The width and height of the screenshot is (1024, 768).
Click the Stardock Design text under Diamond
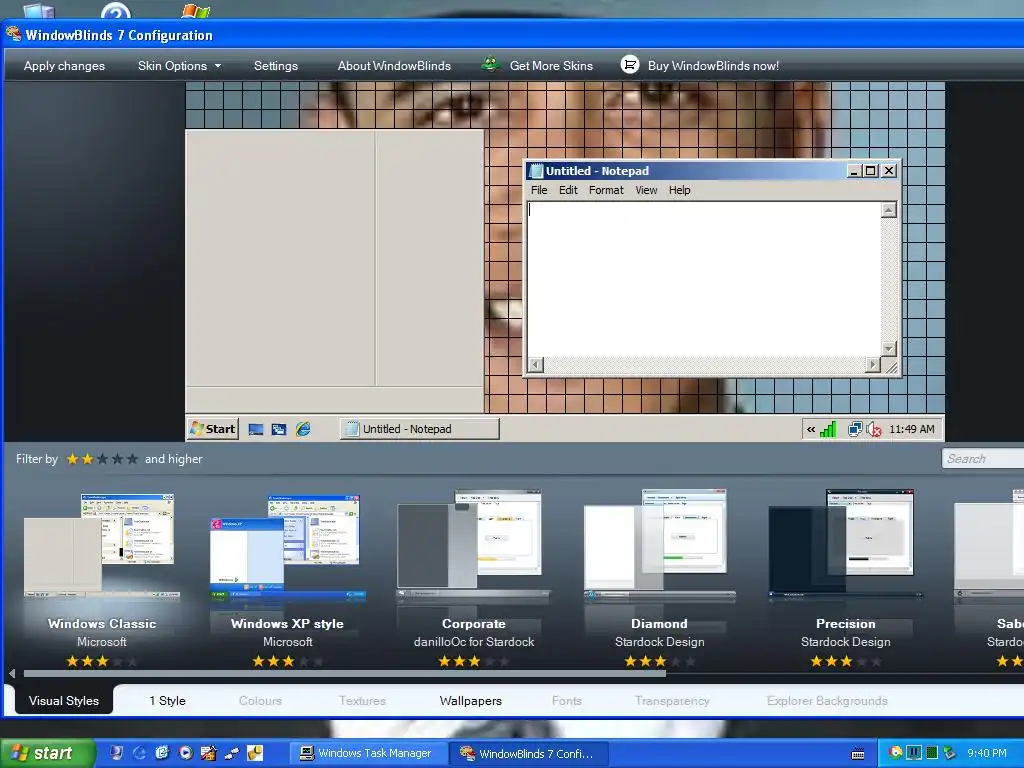pos(660,642)
